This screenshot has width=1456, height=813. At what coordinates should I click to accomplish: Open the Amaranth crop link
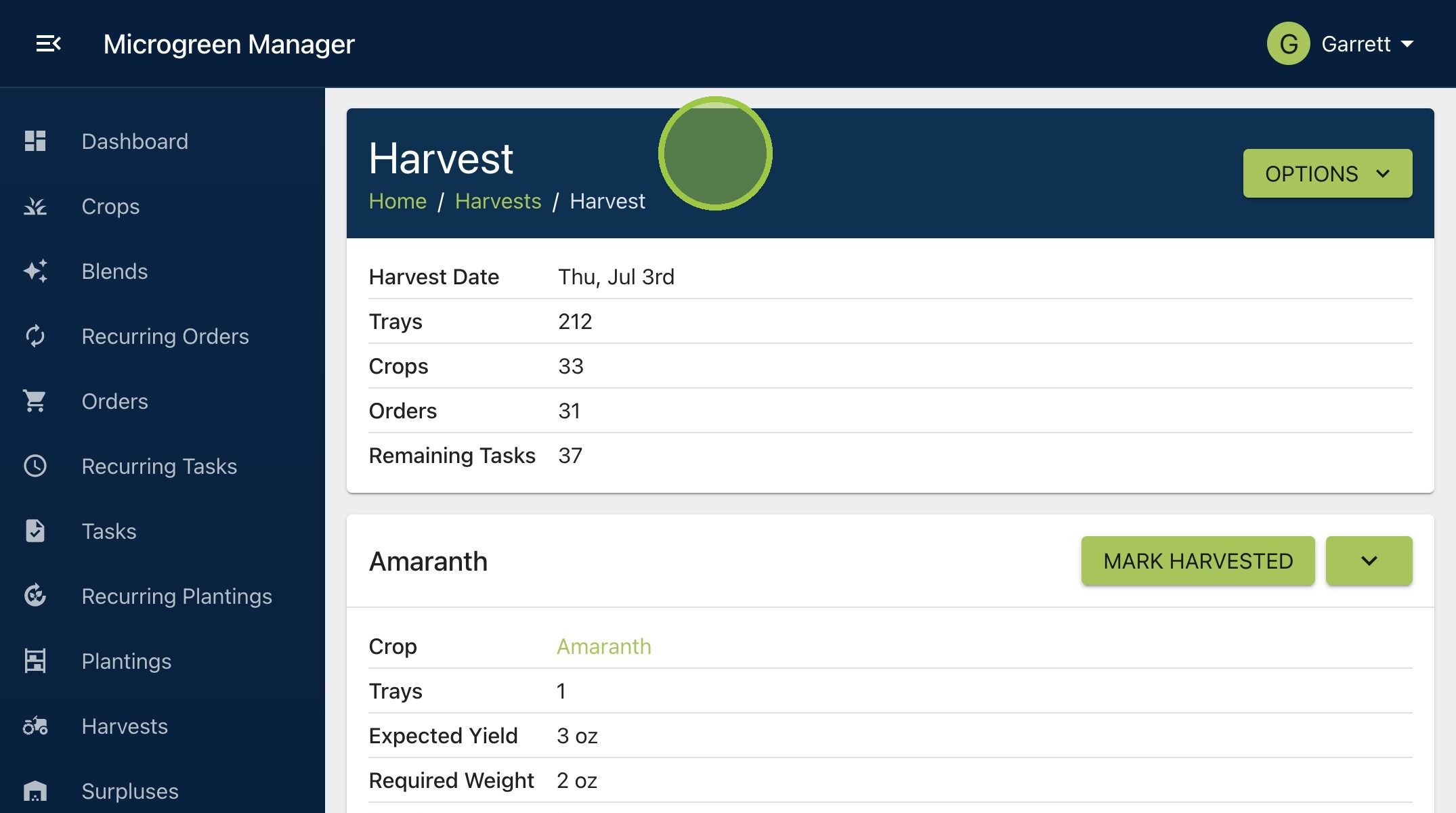point(603,646)
